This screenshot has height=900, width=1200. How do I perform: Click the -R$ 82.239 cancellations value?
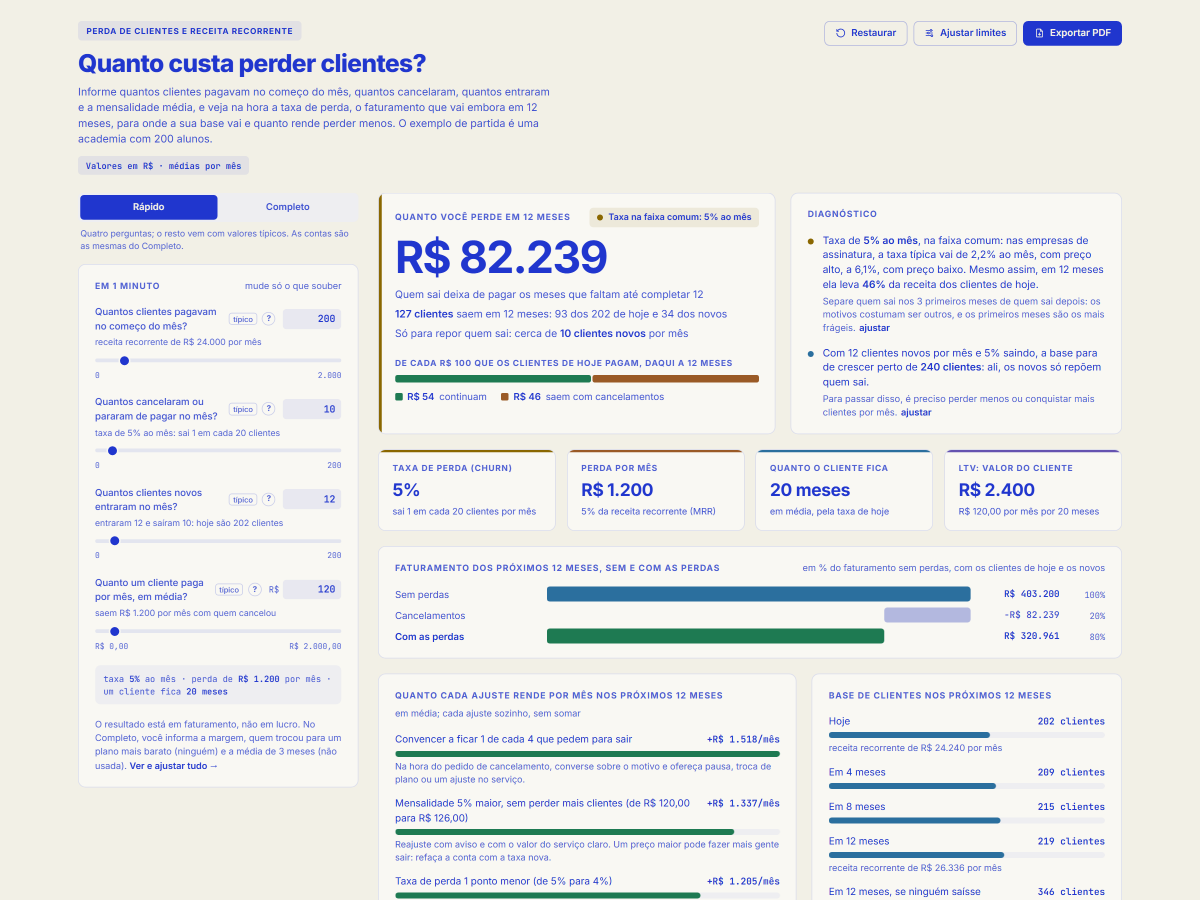pyautogui.click(x=1031, y=615)
